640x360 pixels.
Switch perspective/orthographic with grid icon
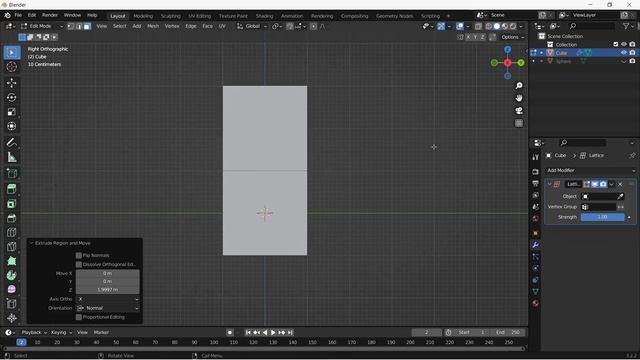click(519, 123)
